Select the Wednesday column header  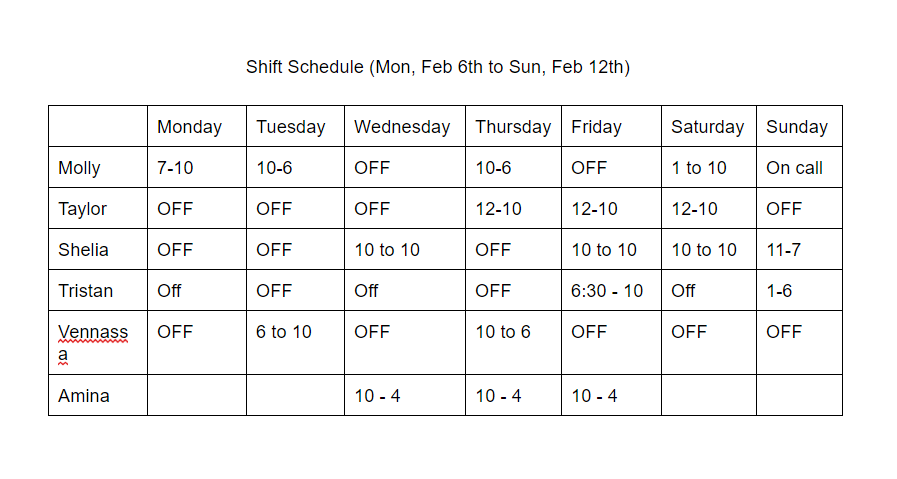tap(402, 127)
